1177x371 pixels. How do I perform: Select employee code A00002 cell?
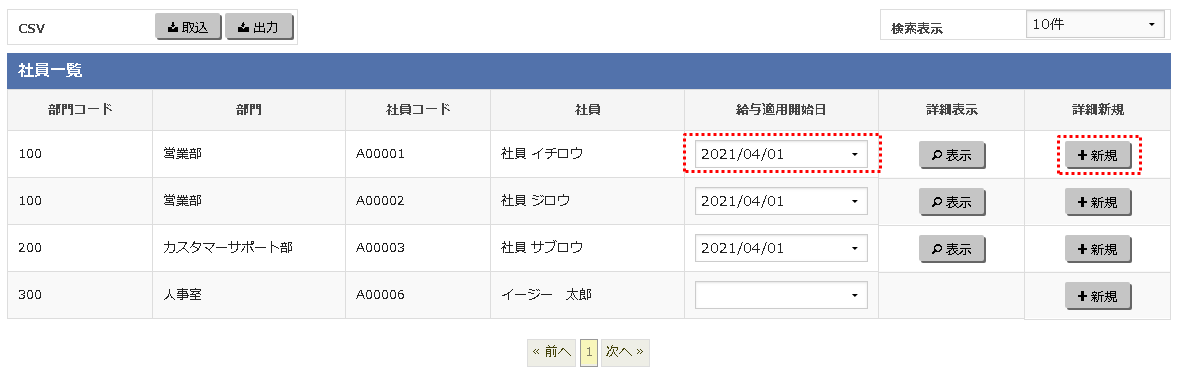417,201
